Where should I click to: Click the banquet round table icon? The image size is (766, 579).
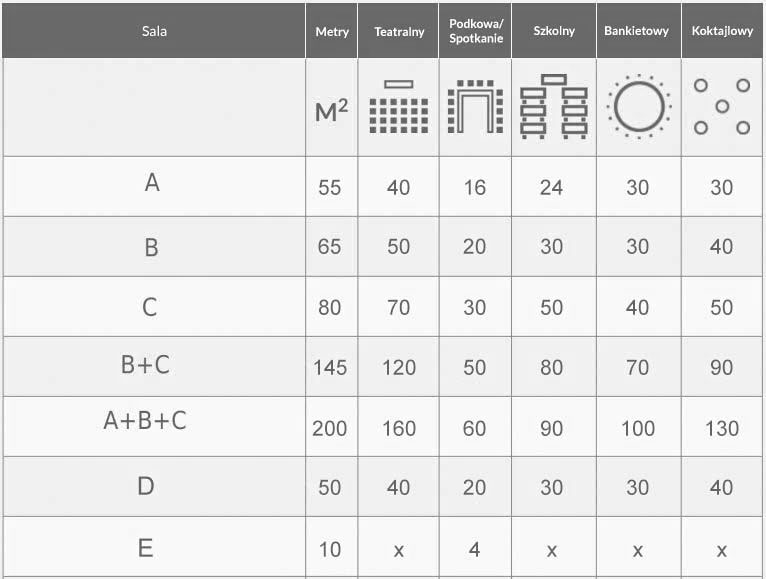(x=638, y=107)
